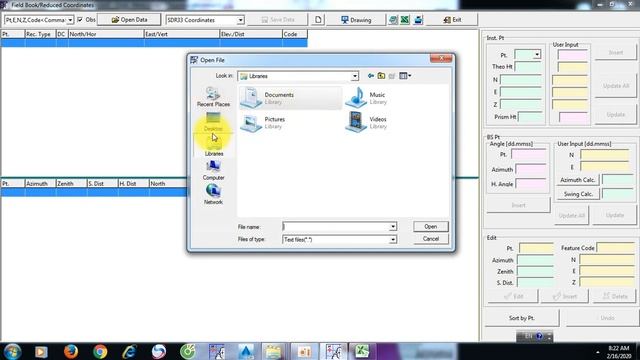Open the file explorer folder taskbar icon
Image resolution: width=640 pixels, height=360 pixels.
point(273,351)
